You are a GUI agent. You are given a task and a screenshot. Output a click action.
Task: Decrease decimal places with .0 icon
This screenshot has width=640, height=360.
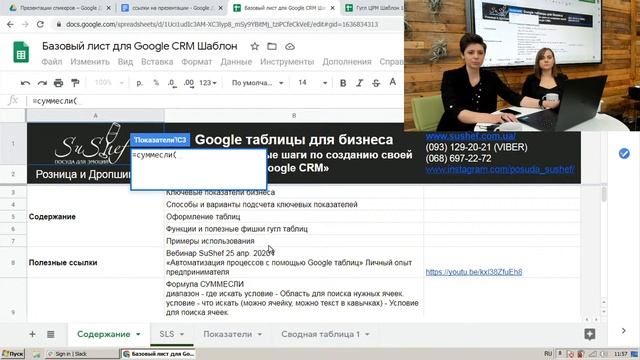(172, 83)
